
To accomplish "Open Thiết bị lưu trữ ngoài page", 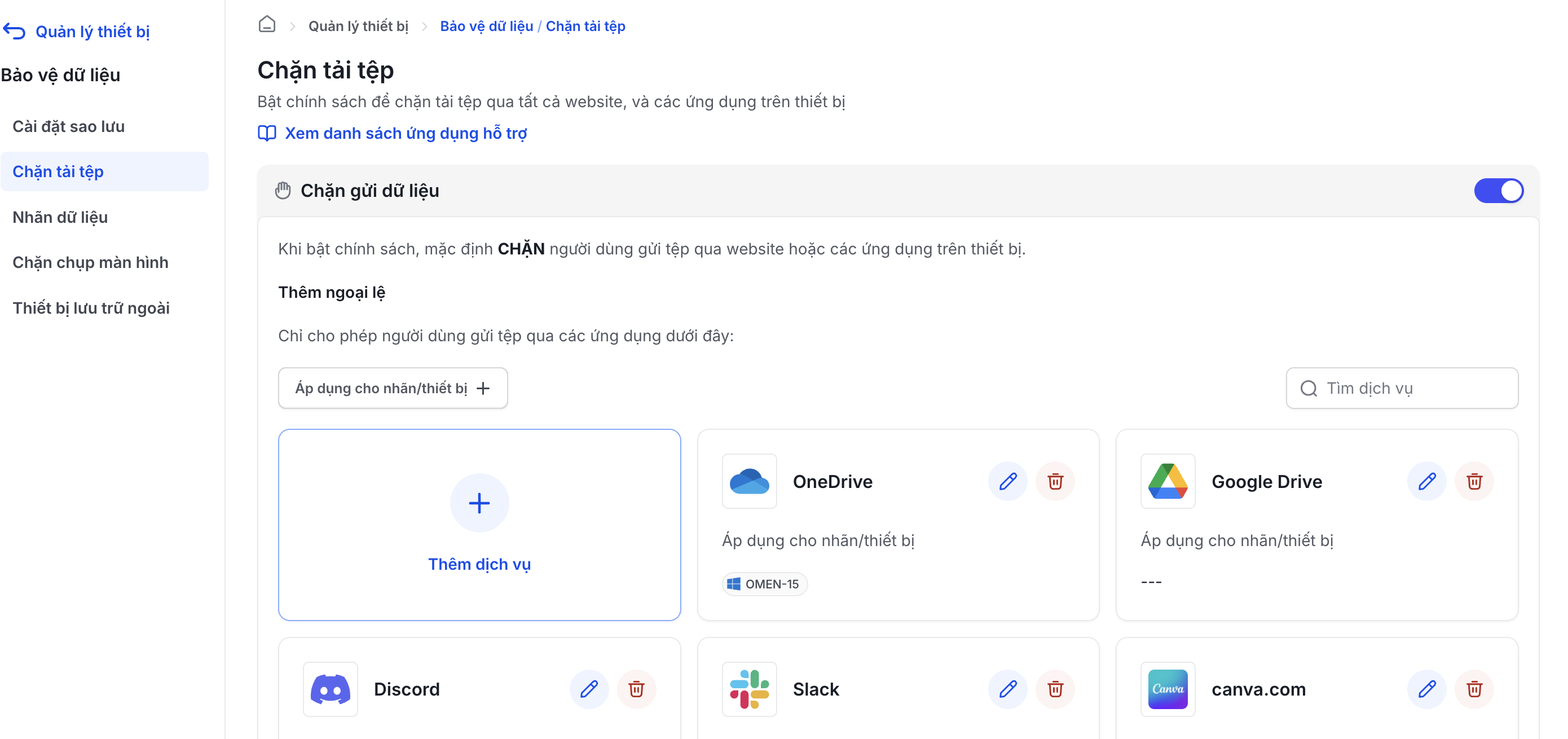I will pyautogui.click(x=91, y=308).
